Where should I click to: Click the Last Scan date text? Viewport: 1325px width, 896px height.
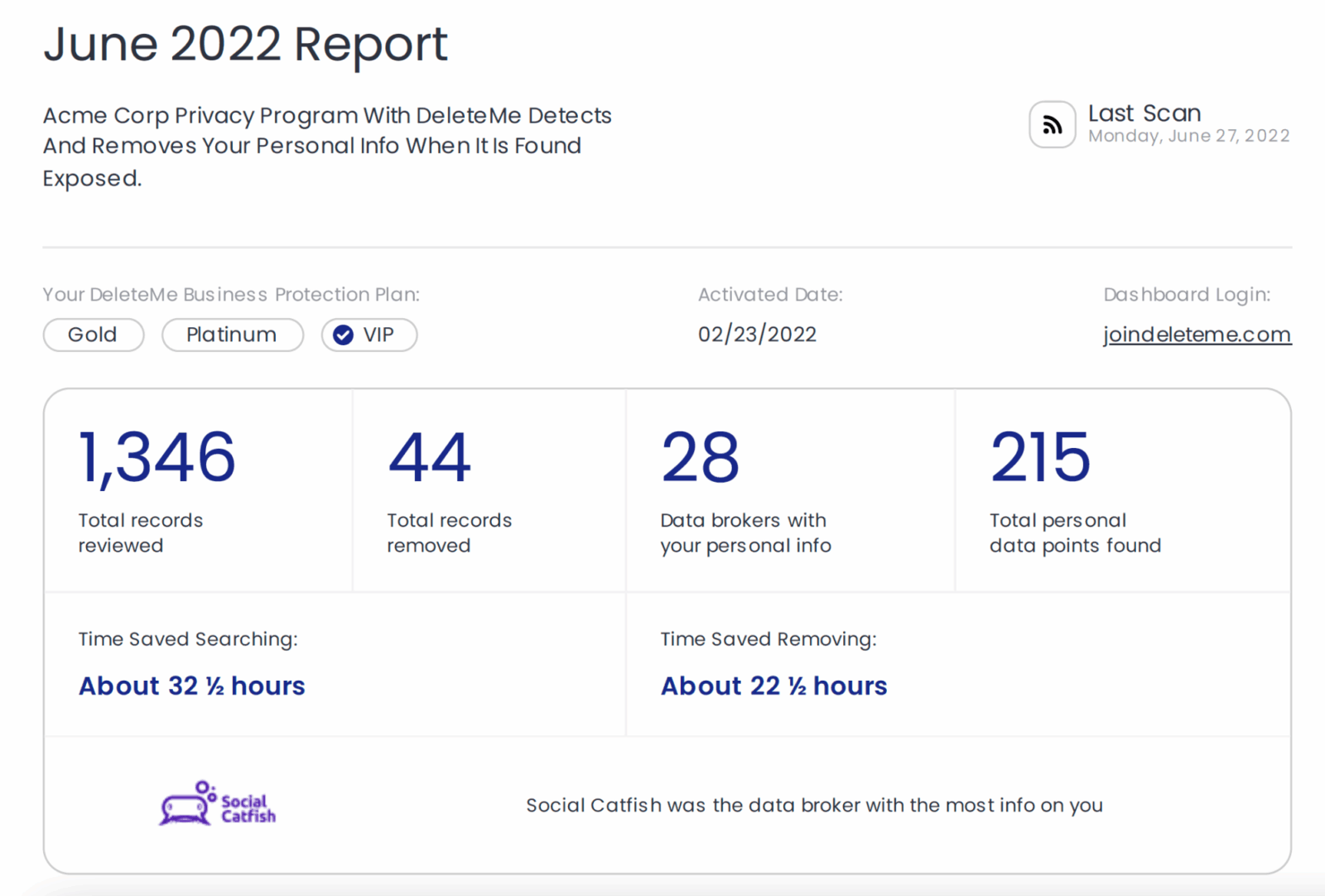[1188, 136]
